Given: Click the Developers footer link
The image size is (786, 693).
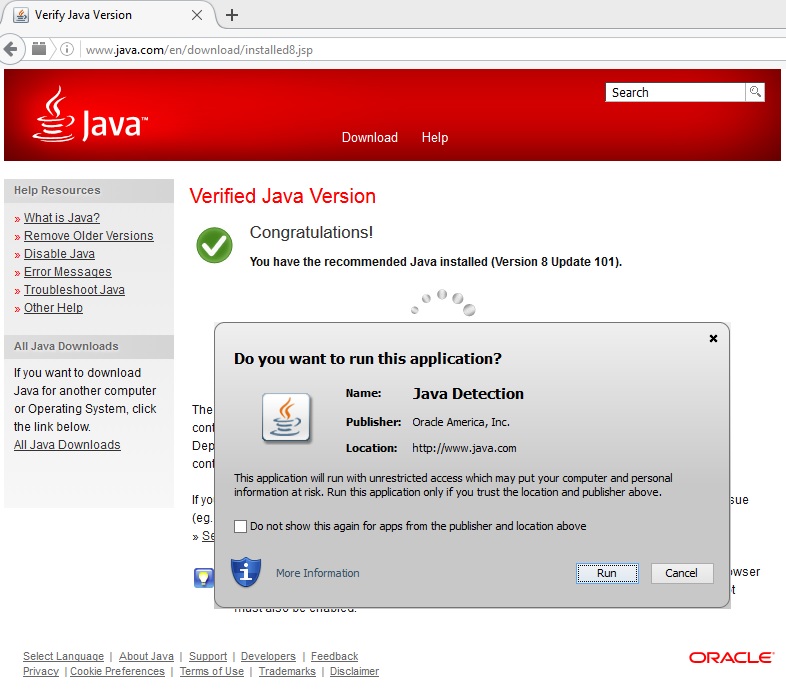Looking at the screenshot, I should tap(268, 656).
